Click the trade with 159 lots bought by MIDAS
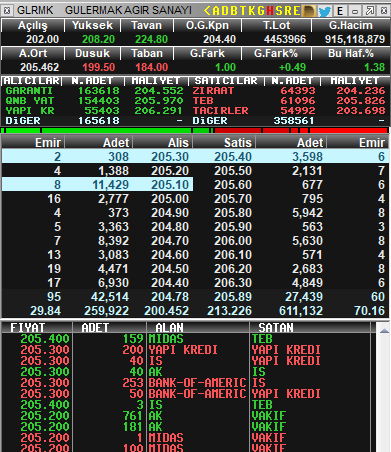Screen dimensions: 391x452 [186, 339]
